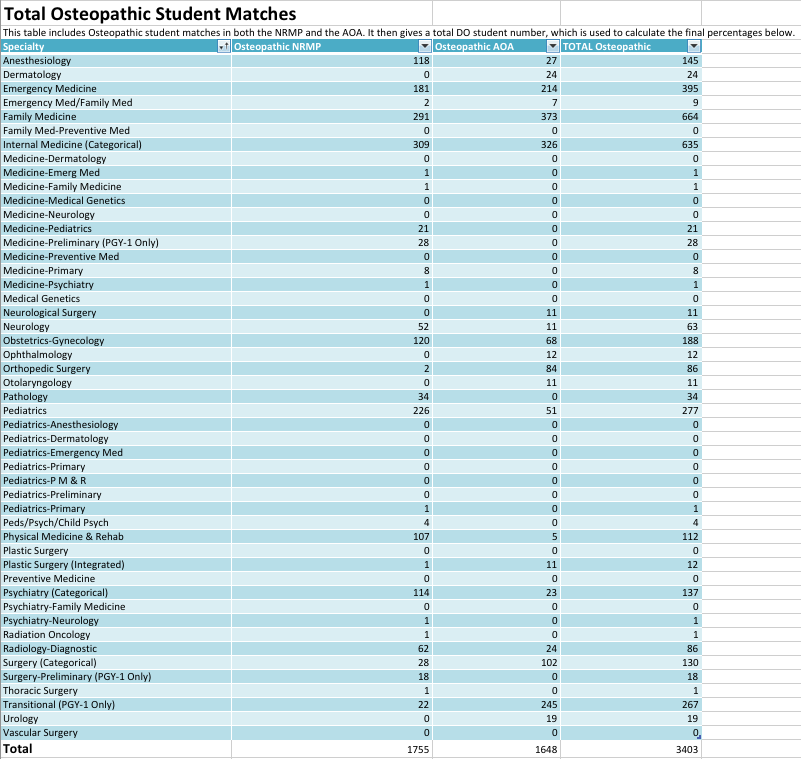Click the 'Psychiatry (Categorical)' cell
This screenshot has width=801, height=759.
pos(116,592)
